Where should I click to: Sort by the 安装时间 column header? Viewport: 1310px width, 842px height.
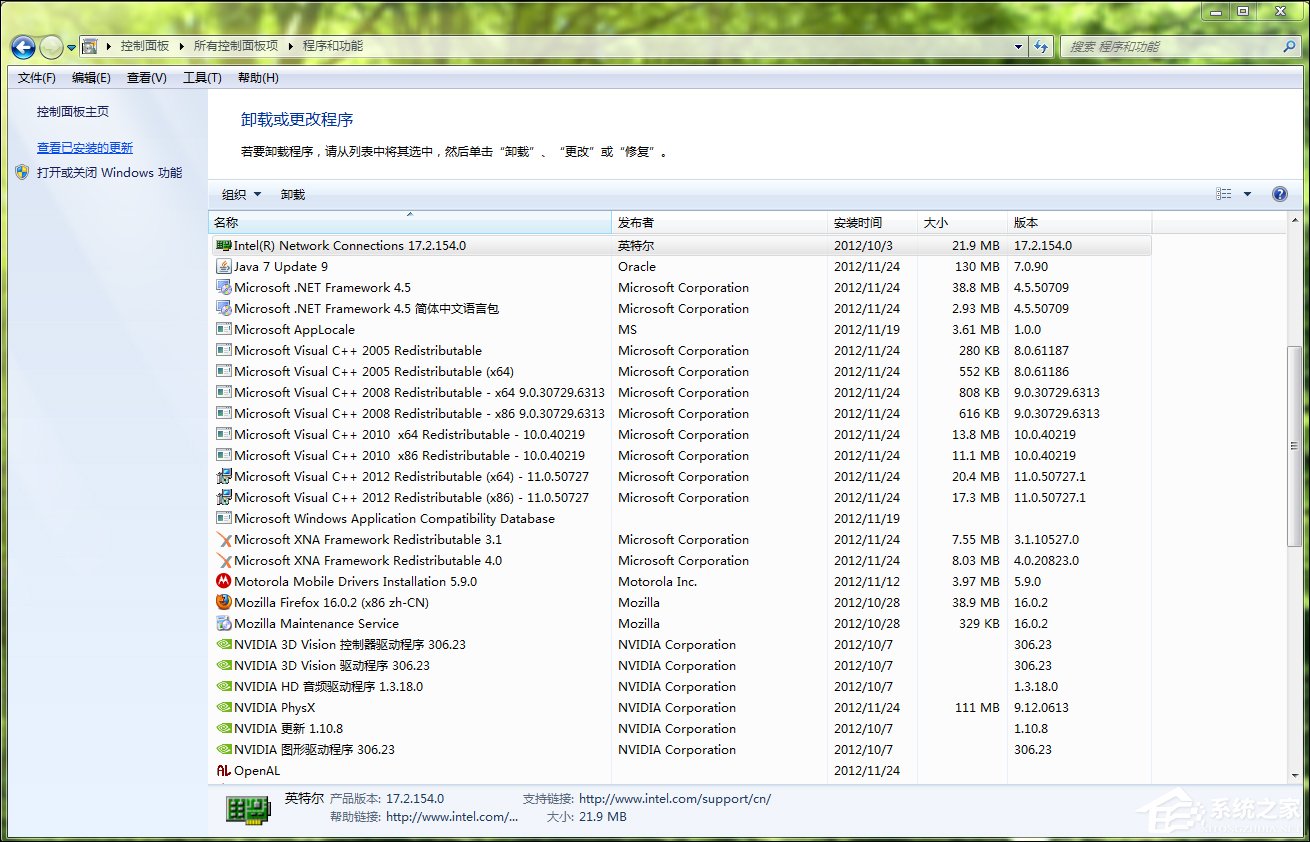(x=872, y=222)
